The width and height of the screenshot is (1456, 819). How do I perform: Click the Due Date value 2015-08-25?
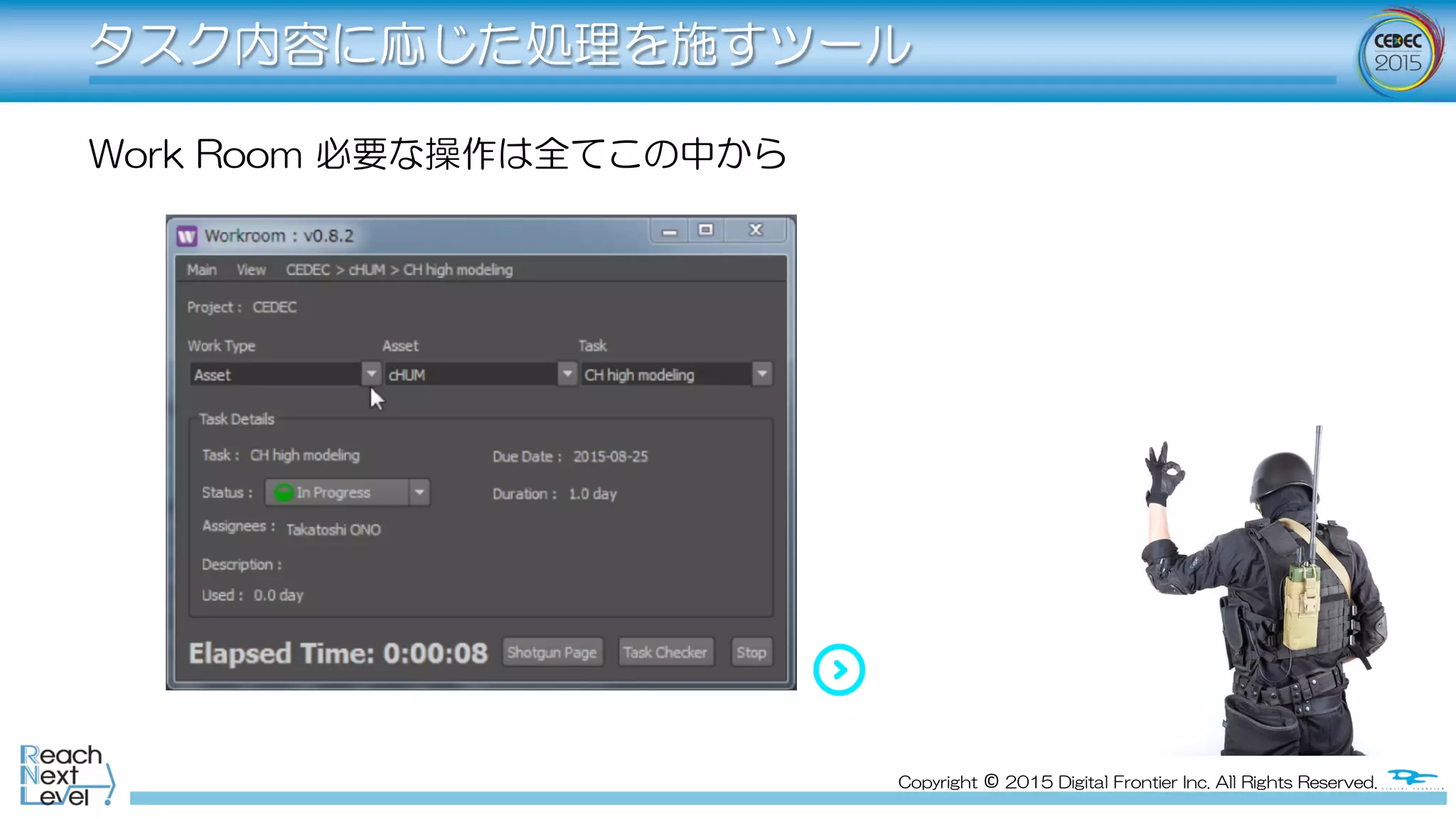(611, 456)
